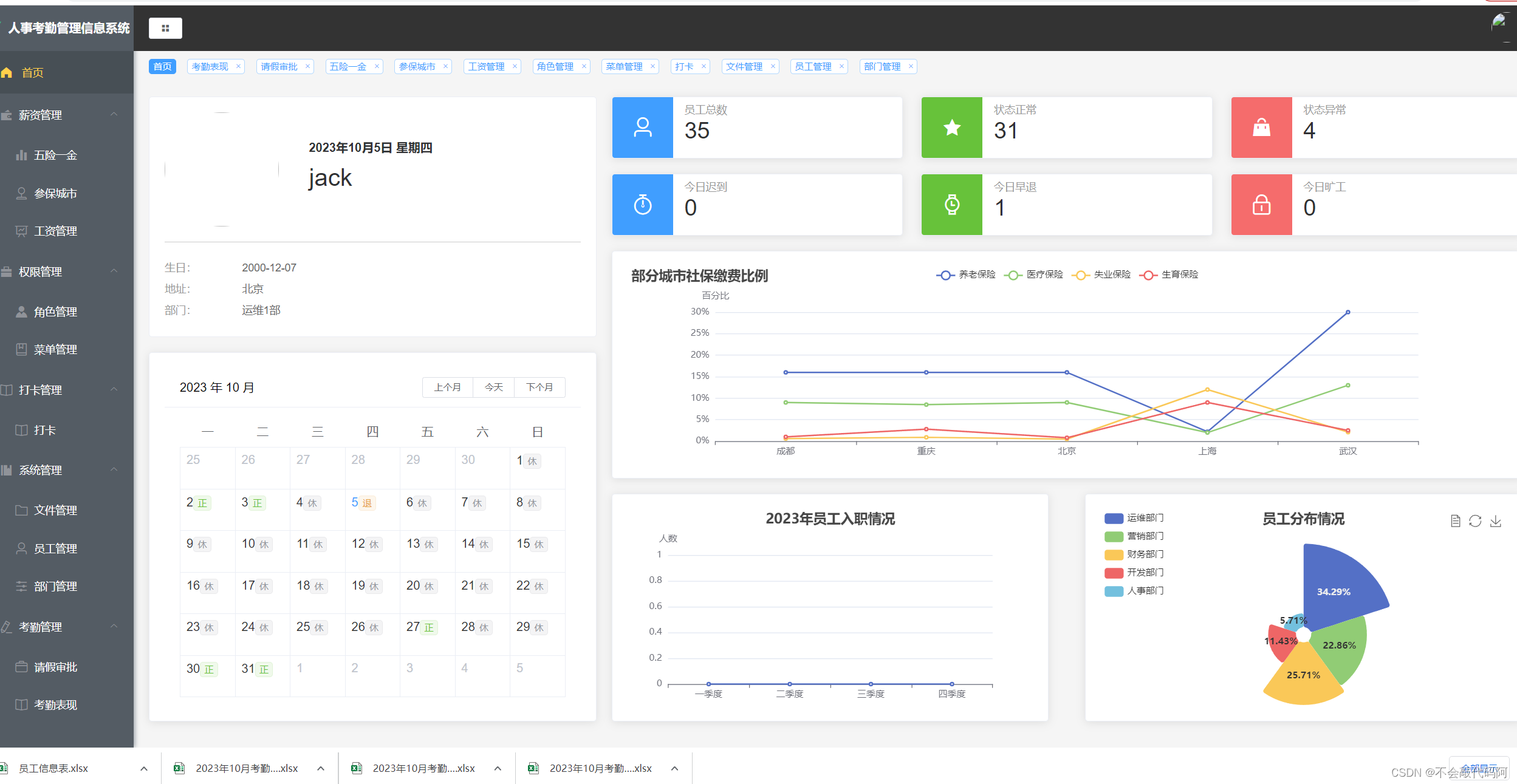The width and height of the screenshot is (1517, 784).
Task: Click 武汉 养老保险 30% data point
Action: click(x=1348, y=312)
